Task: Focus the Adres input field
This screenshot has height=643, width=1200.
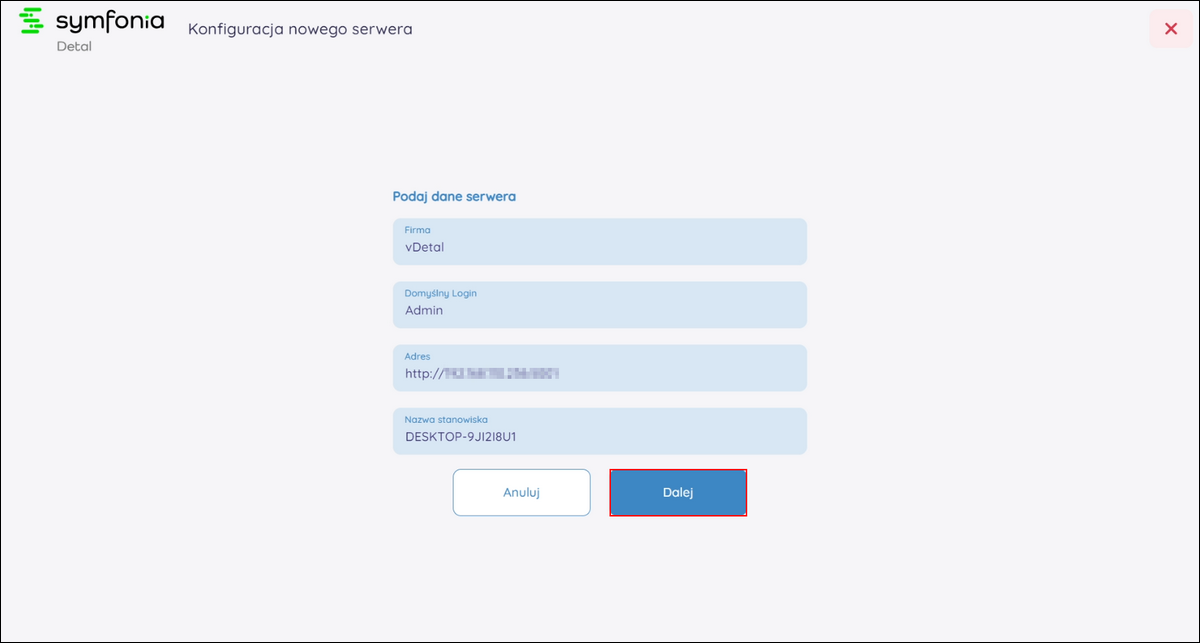Action: click(600, 368)
